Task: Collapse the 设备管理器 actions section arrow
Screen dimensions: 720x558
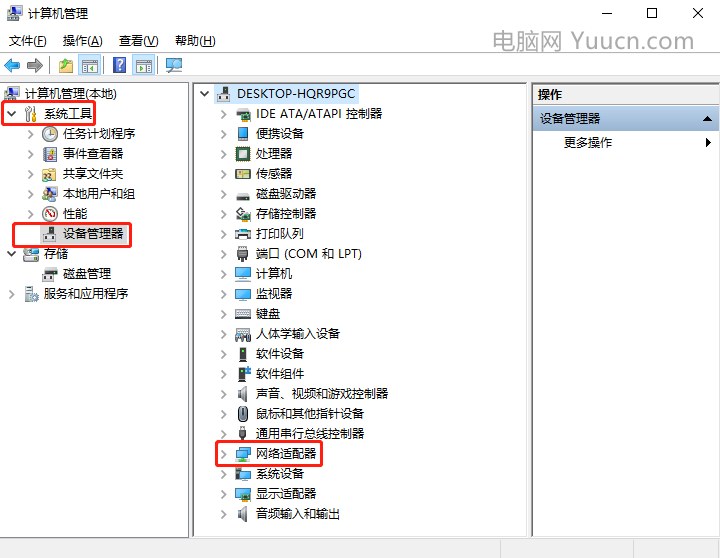Action: 708,119
